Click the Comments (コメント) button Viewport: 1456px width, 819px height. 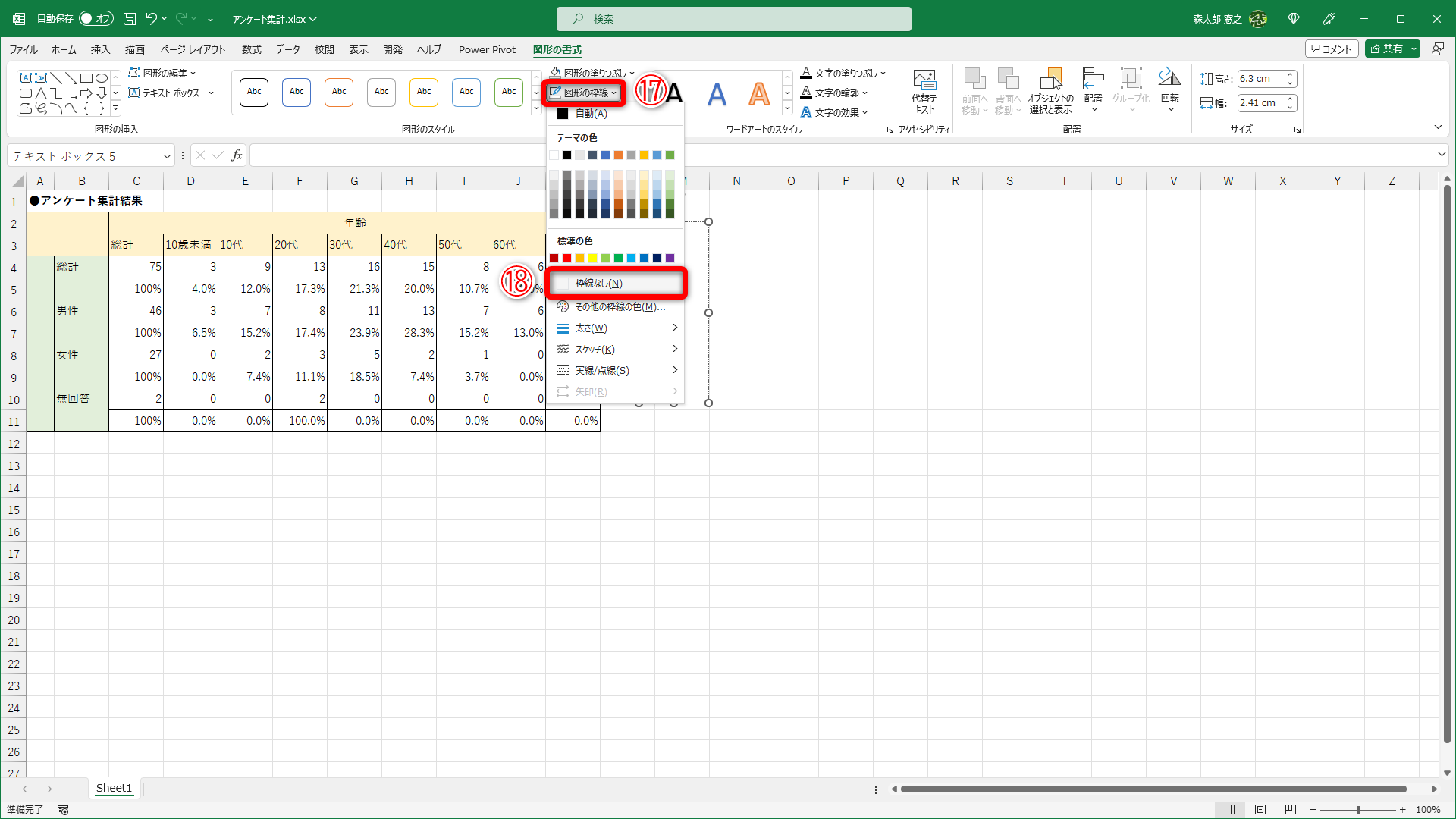pyautogui.click(x=1332, y=49)
